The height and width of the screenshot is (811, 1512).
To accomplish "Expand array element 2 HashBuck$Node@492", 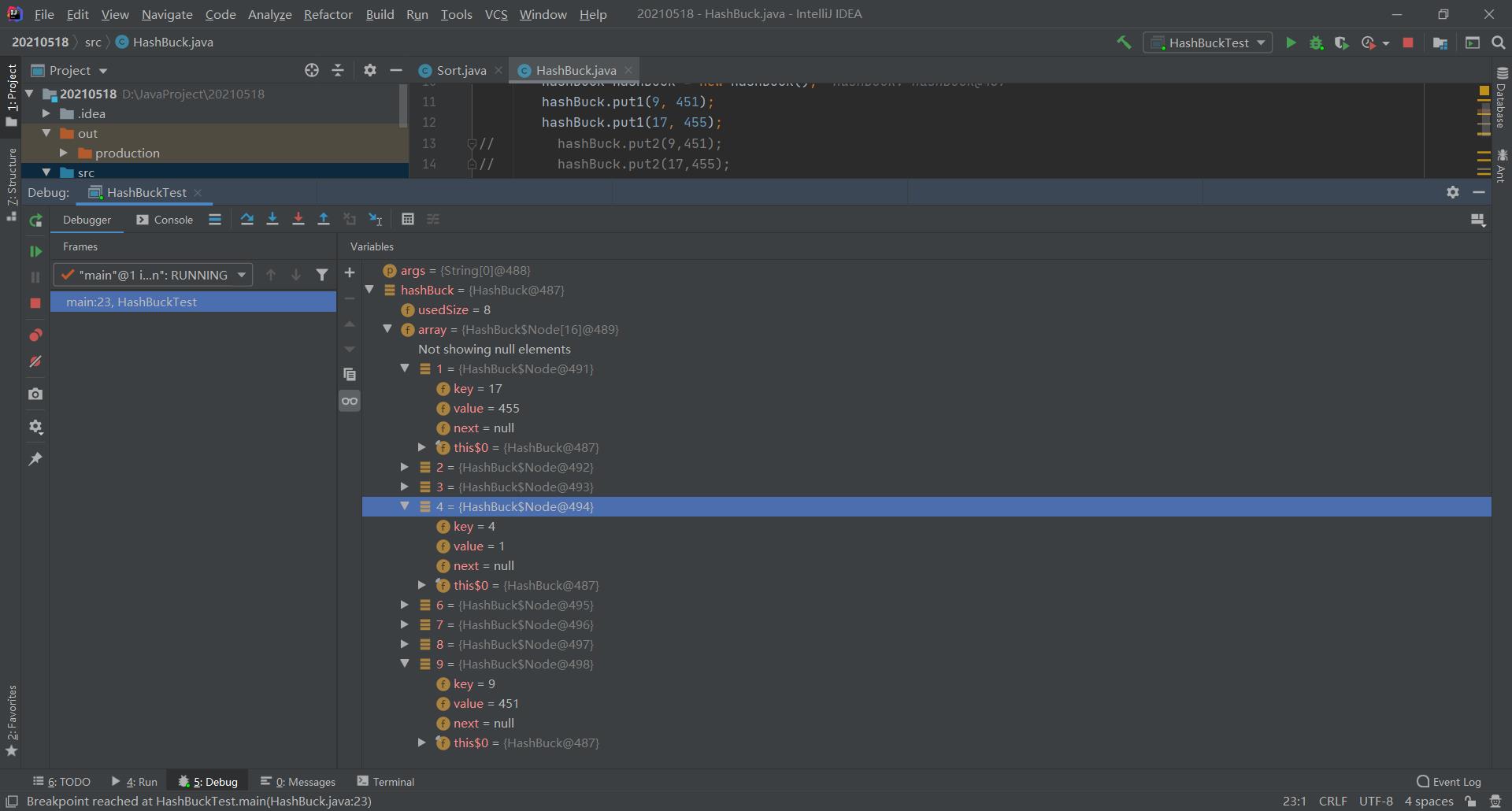I will pyautogui.click(x=405, y=467).
